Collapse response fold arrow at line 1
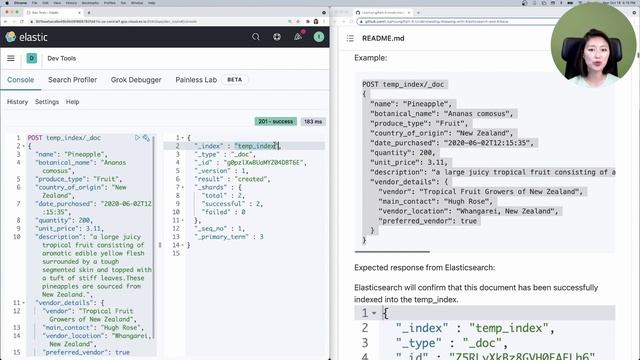The width and height of the screenshot is (640, 360). click(182, 138)
